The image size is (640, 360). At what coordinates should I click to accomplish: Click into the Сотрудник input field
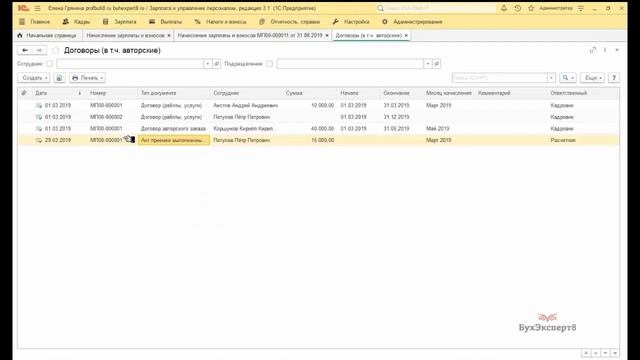130,64
